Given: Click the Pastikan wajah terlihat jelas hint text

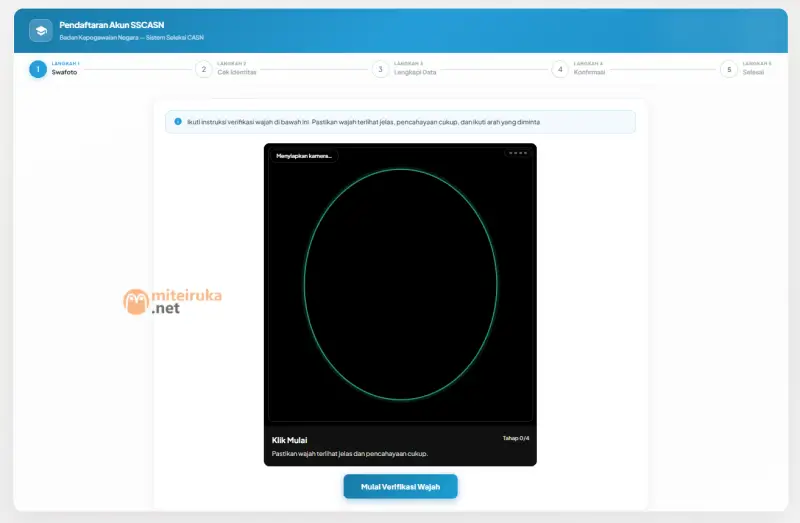Looking at the screenshot, I should (x=349, y=454).
